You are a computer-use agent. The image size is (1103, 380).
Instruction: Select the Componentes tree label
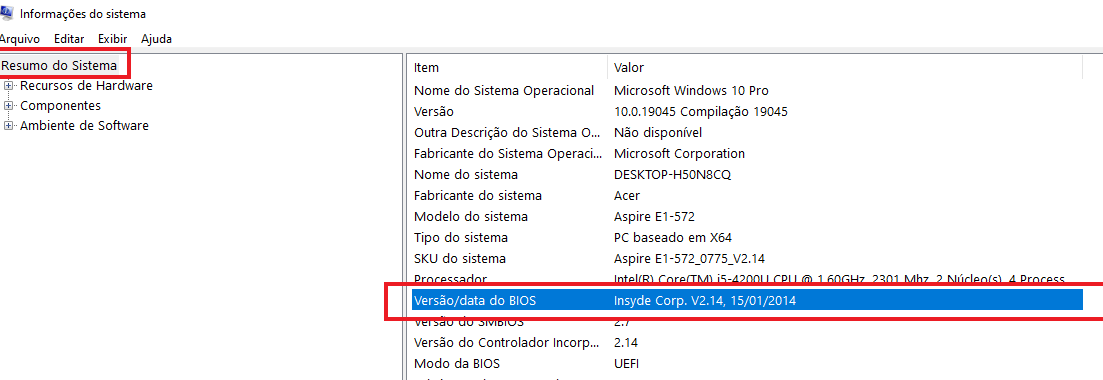coord(60,106)
